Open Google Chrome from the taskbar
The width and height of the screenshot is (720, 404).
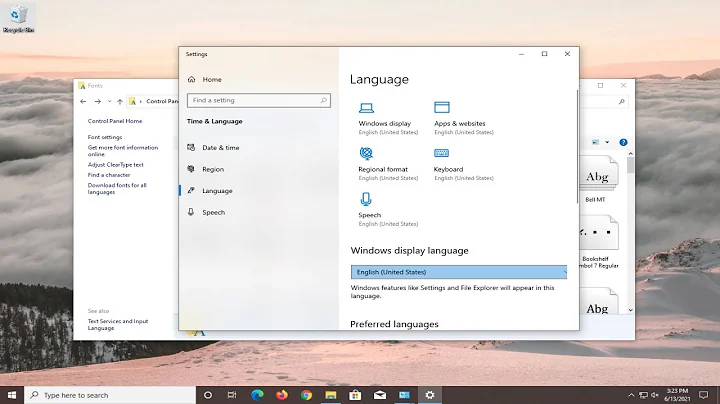pos(306,395)
